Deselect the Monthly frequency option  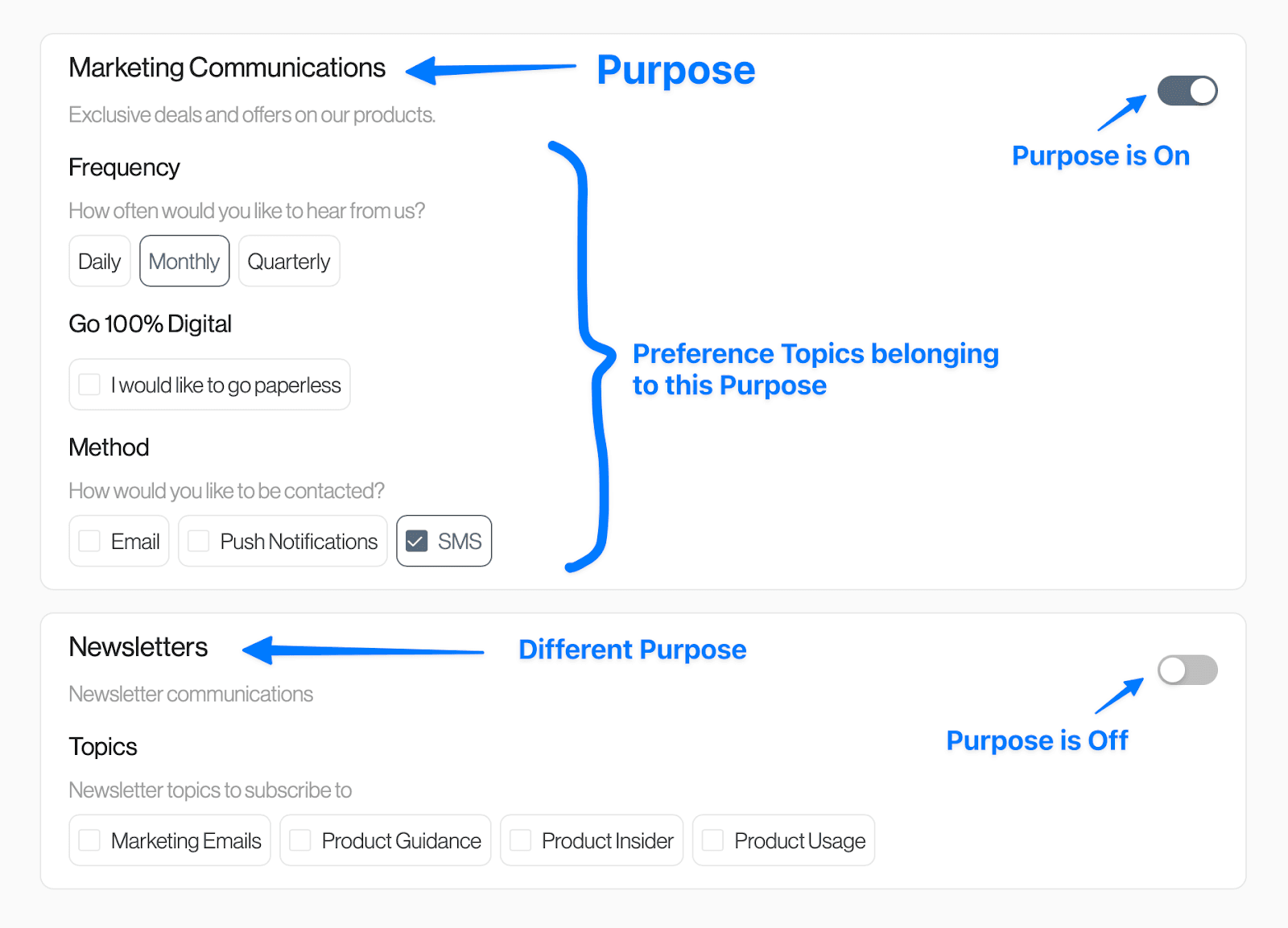(x=184, y=261)
